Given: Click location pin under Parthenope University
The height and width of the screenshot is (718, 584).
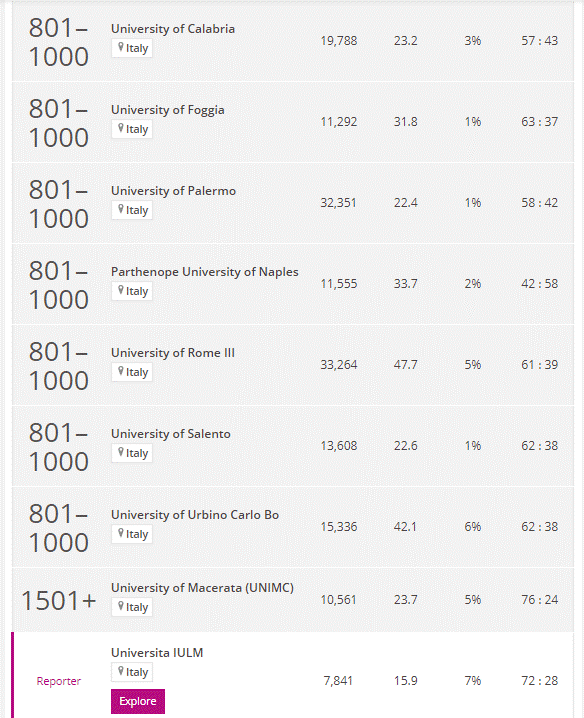Looking at the screenshot, I should click(121, 290).
